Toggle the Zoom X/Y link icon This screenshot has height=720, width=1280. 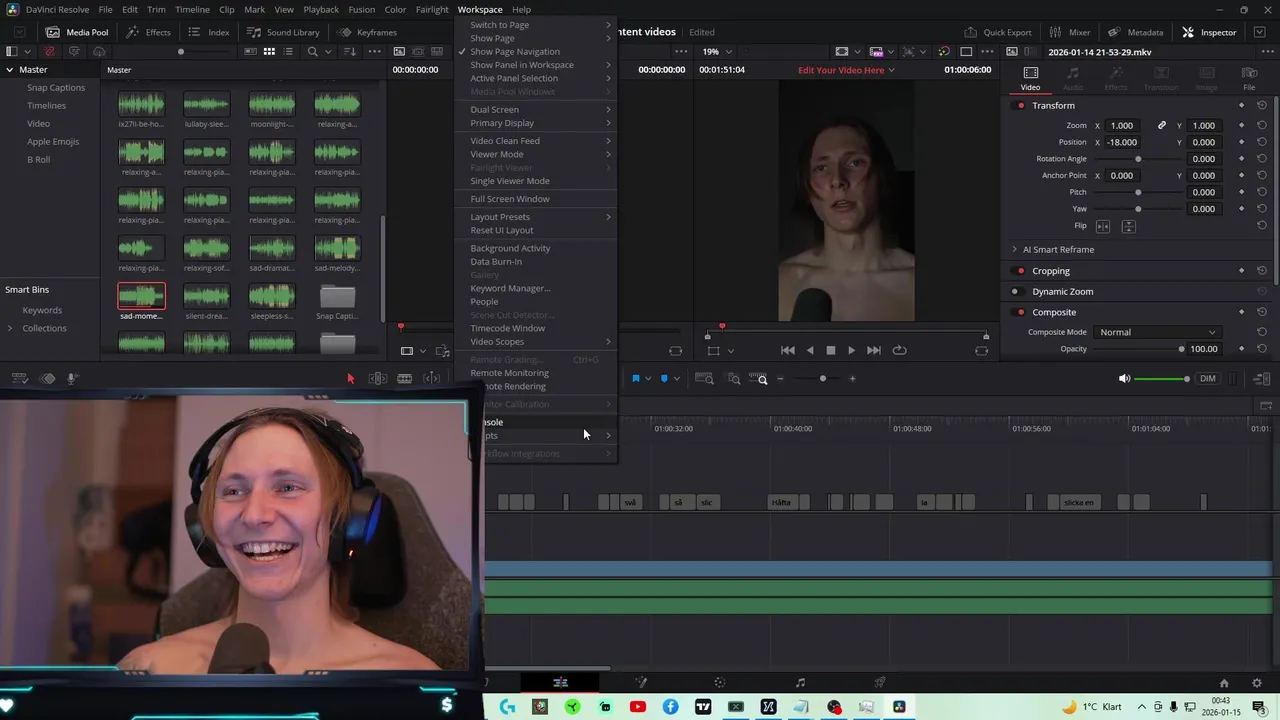[x=1161, y=125]
